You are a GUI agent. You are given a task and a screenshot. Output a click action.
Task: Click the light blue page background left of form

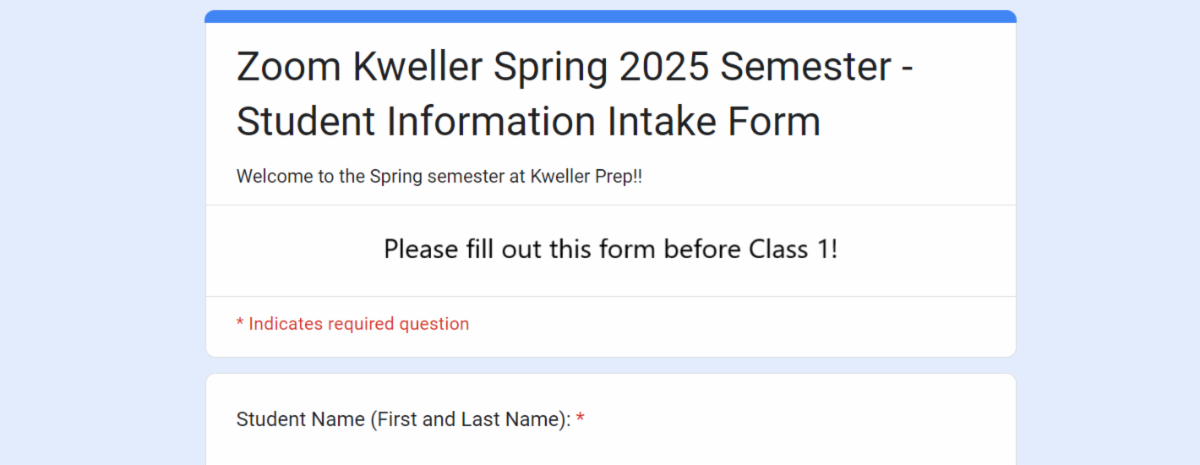click(x=100, y=230)
